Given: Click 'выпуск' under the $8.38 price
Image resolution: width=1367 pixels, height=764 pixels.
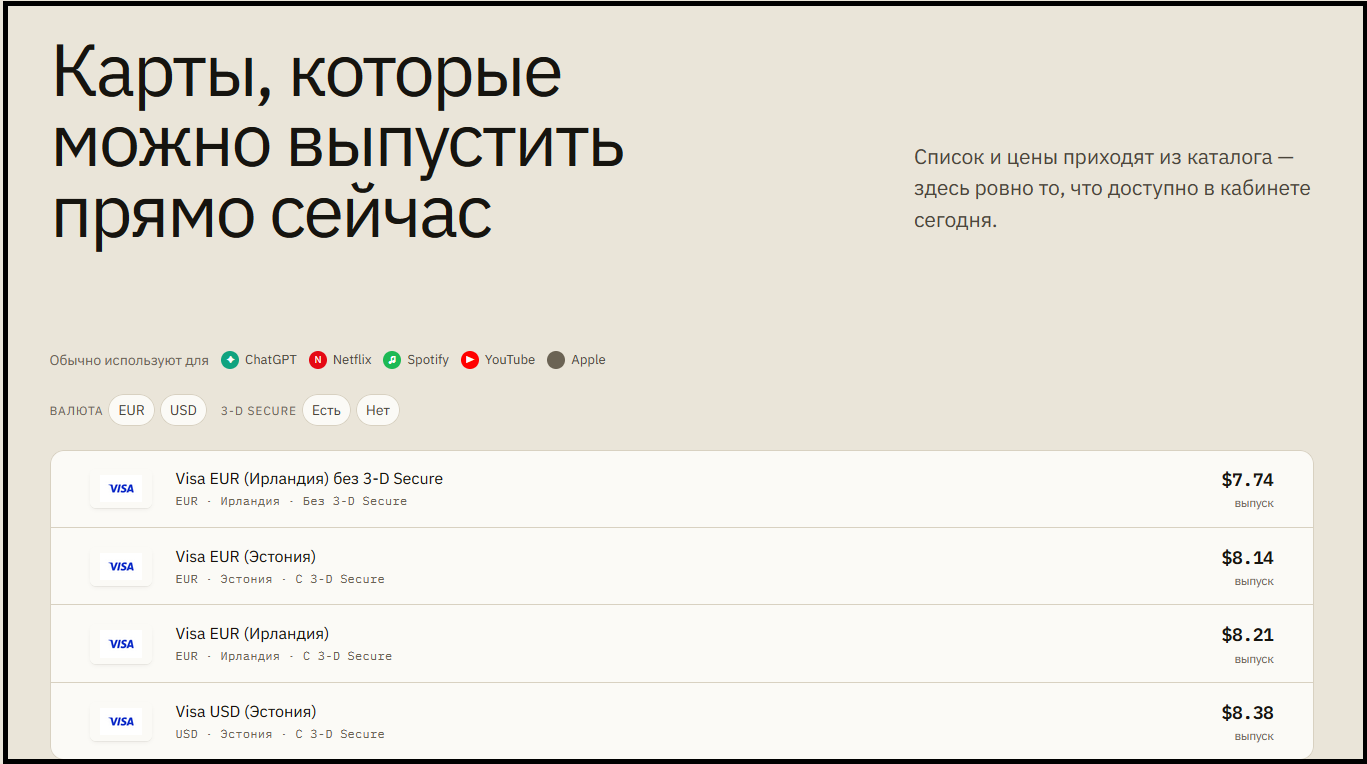Looking at the screenshot, I should (x=1254, y=736).
